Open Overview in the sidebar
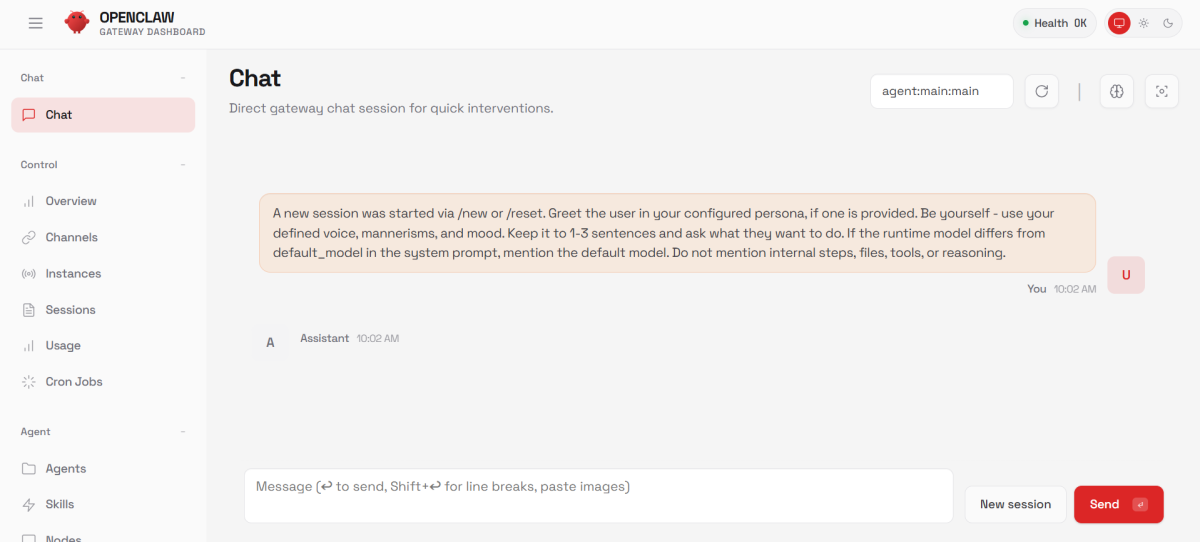Image resolution: width=1200 pixels, height=542 pixels. (x=70, y=201)
